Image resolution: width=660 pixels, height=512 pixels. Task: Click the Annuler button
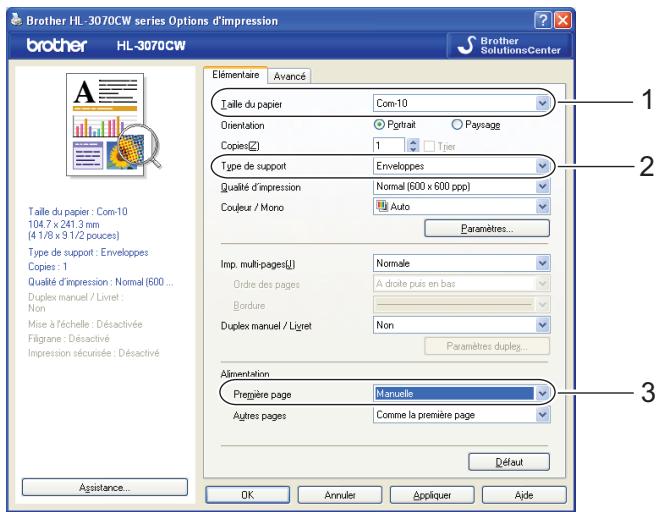340,495
